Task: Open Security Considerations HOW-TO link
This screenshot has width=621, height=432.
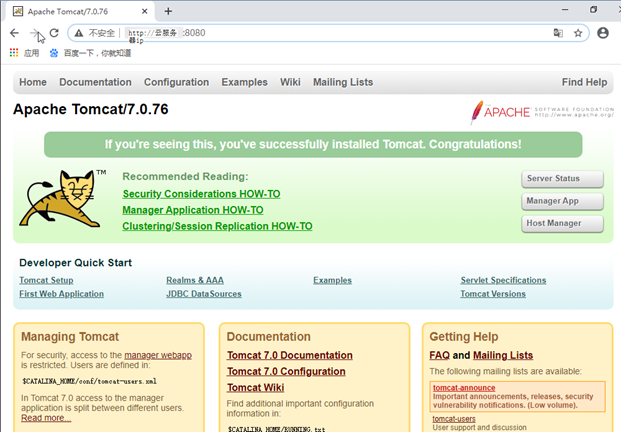Action: tap(201, 194)
